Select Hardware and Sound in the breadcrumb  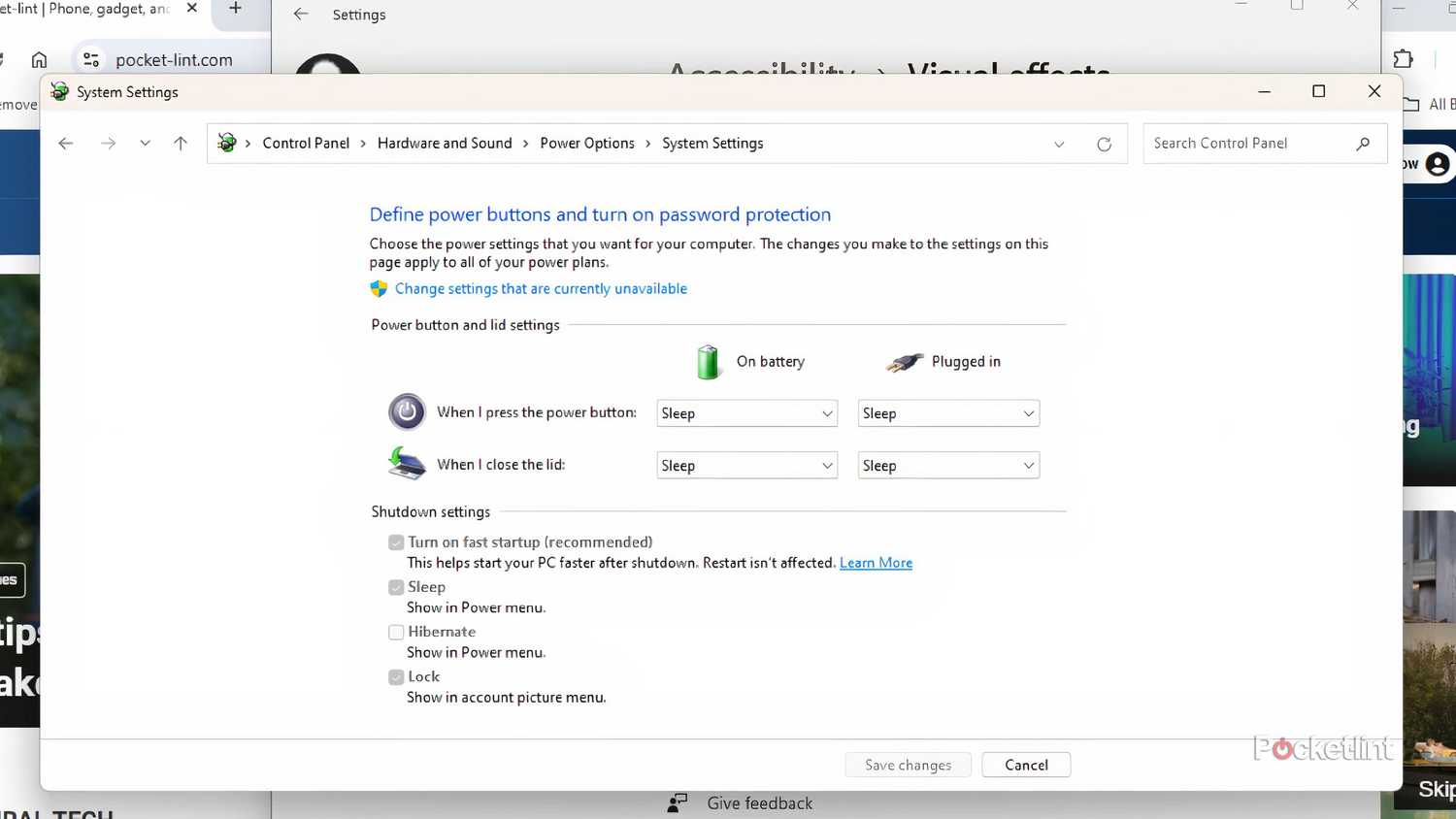tap(445, 143)
